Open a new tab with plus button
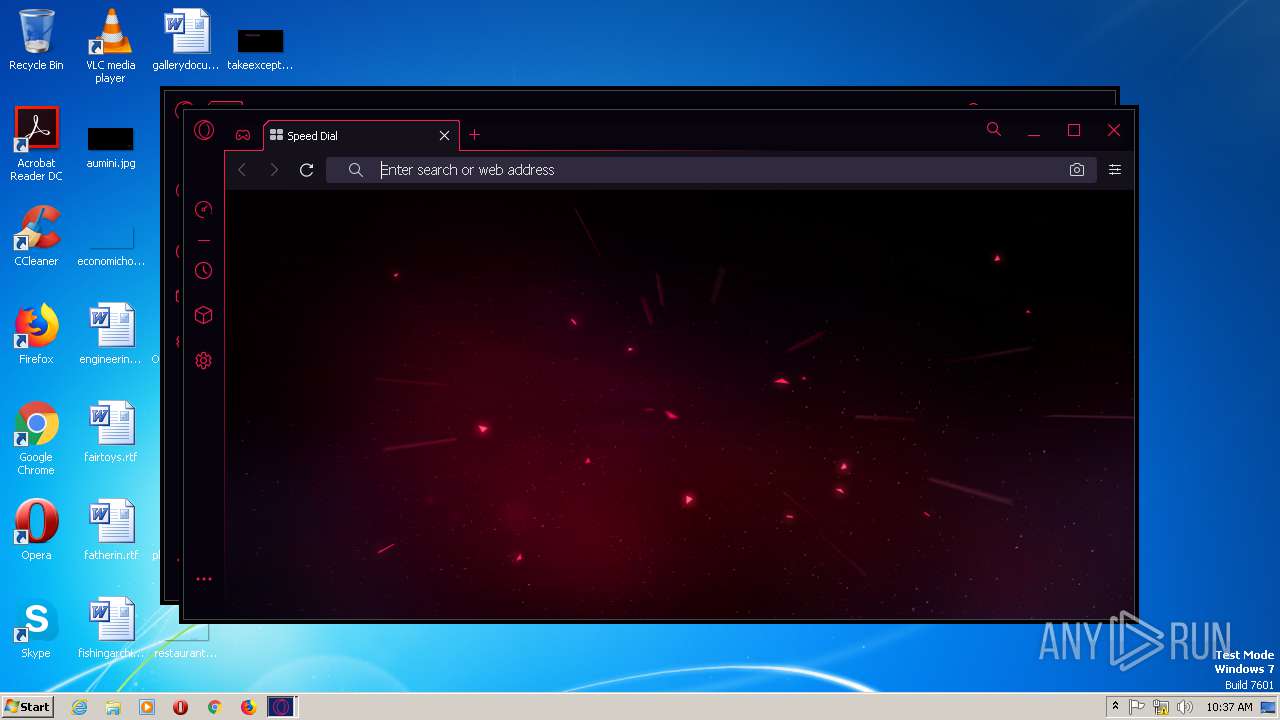The height and width of the screenshot is (720, 1280). 475,135
